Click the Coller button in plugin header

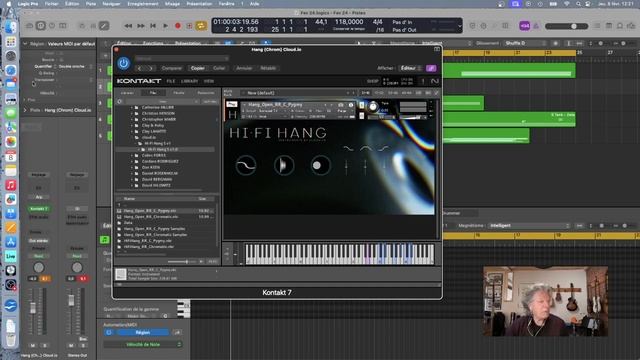tap(219, 68)
